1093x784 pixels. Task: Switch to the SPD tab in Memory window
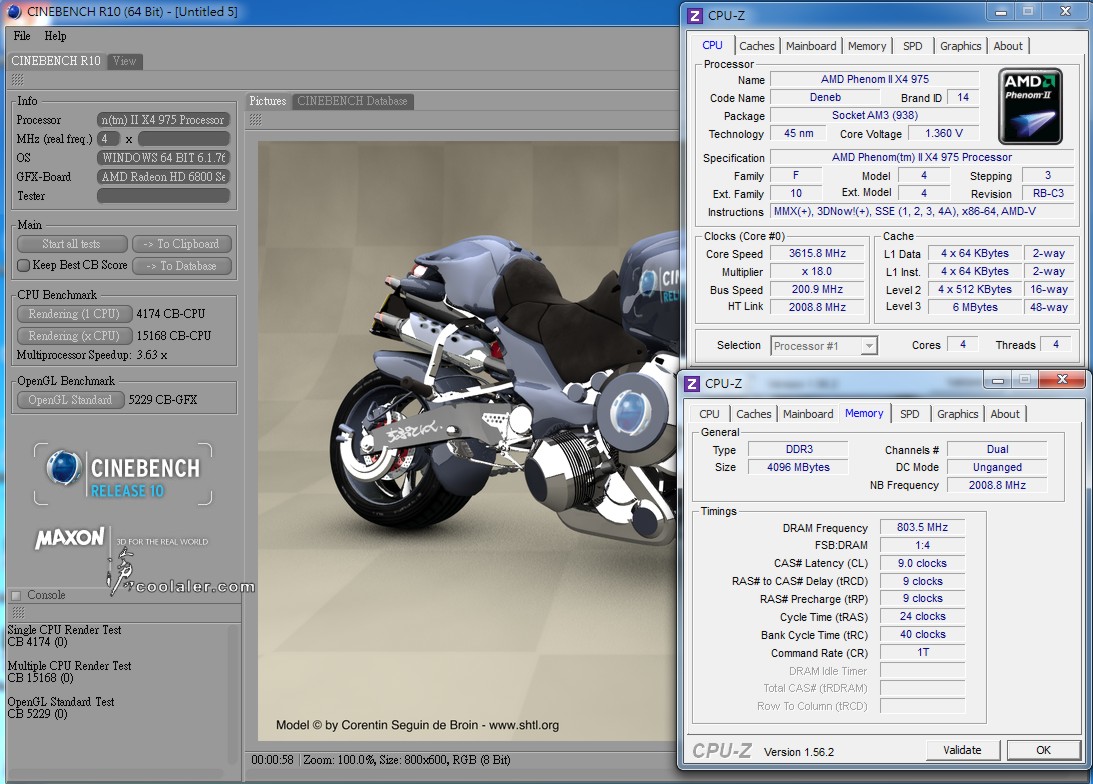pos(909,414)
